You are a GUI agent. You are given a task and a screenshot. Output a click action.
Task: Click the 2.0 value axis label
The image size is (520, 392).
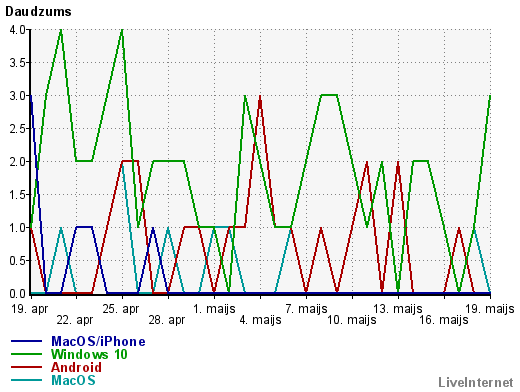pyautogui.click(x=18, y=162)
